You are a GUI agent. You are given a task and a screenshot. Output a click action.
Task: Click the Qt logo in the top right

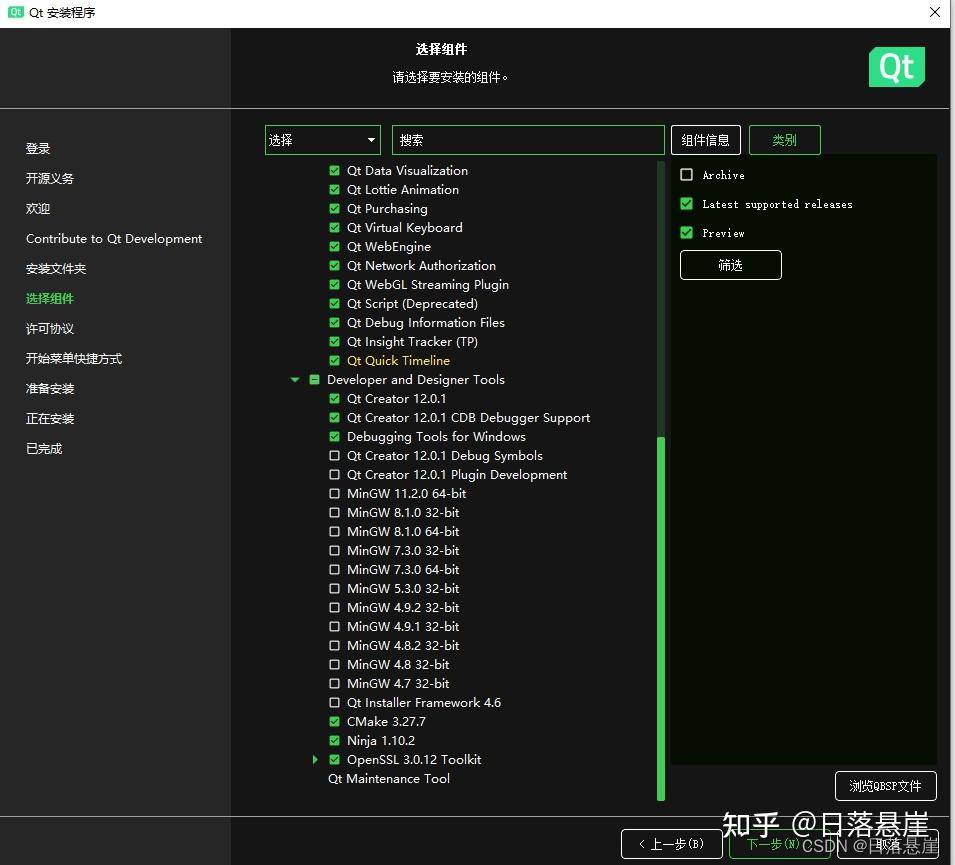coord(896,67)
